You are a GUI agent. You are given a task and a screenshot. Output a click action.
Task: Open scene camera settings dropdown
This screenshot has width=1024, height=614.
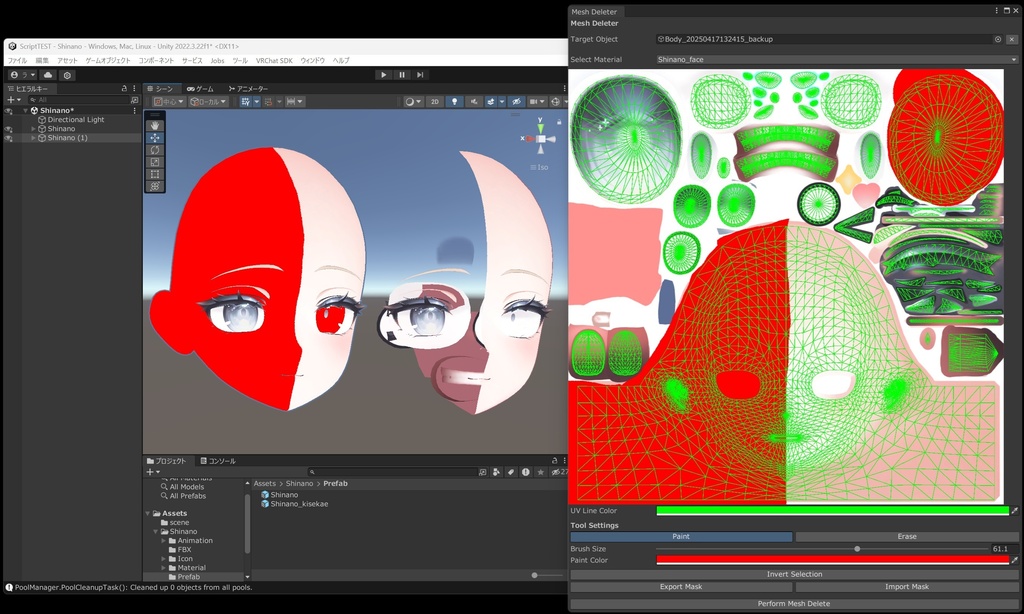click(x=537, y=102)
